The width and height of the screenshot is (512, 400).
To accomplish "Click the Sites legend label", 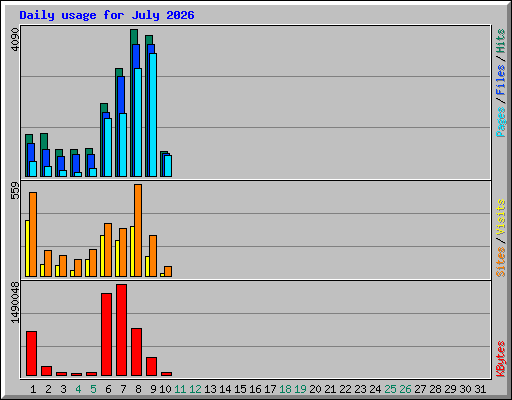I will [500, 262].
